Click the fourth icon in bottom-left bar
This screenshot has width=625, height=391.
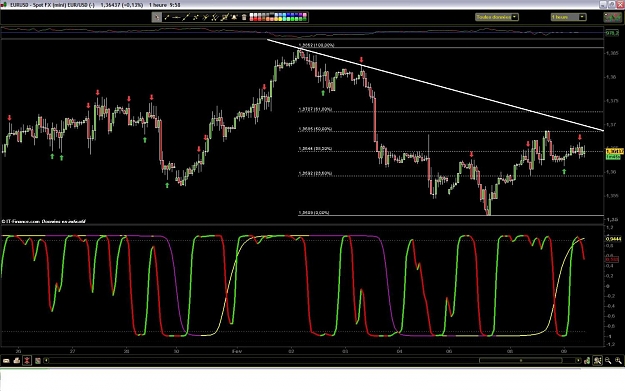coord(38,361)
